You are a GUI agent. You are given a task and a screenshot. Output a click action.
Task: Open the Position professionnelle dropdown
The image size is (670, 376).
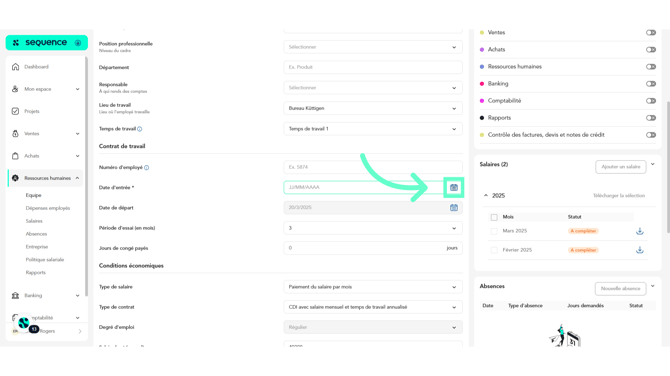tap(373, 47)
